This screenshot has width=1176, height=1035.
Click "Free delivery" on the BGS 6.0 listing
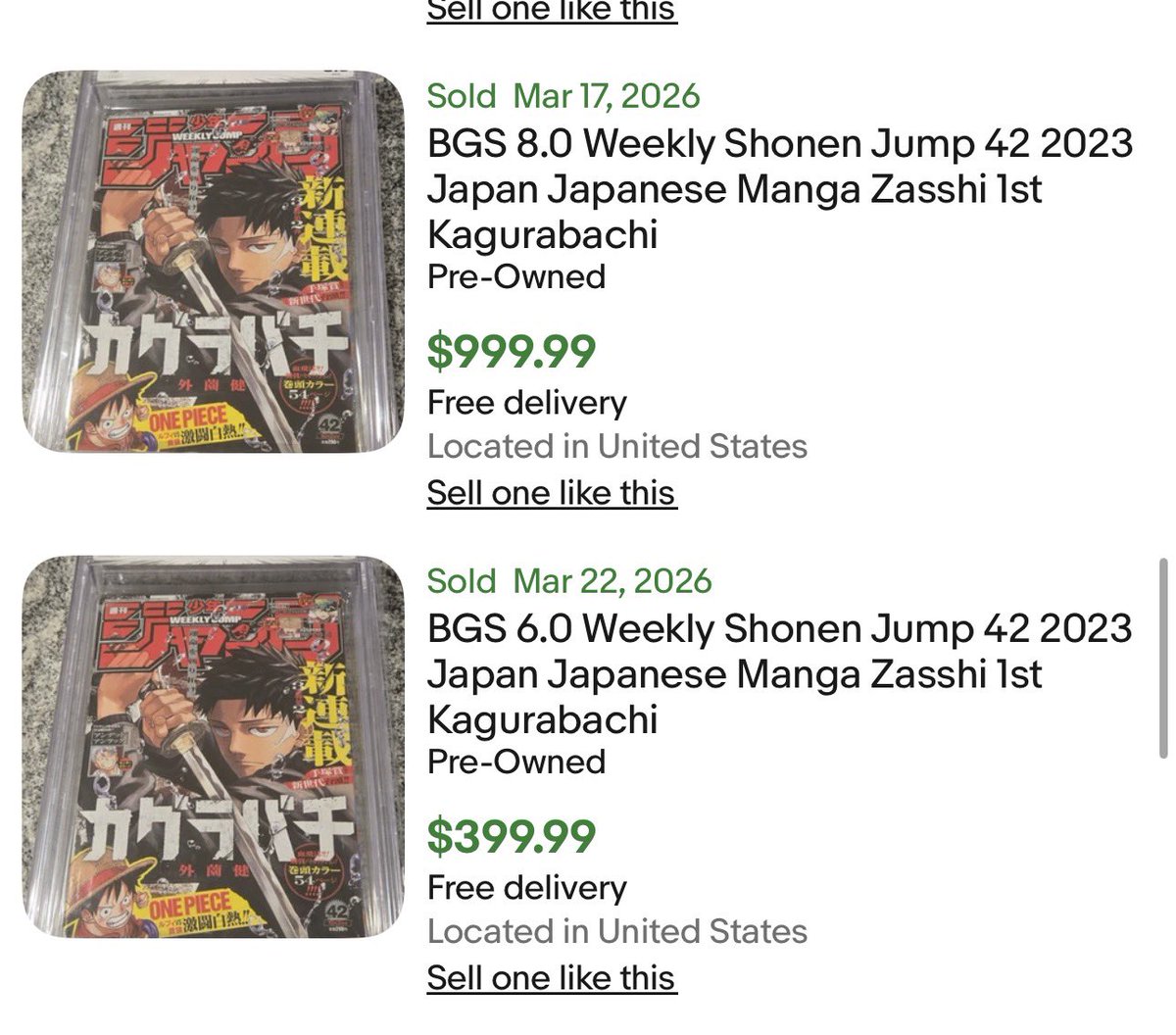(x=527, y=888)
